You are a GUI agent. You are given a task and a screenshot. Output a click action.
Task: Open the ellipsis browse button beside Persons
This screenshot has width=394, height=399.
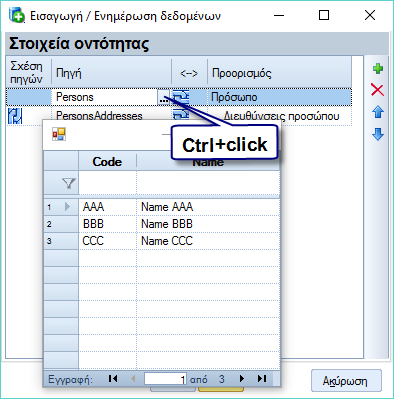pos(163,98)
